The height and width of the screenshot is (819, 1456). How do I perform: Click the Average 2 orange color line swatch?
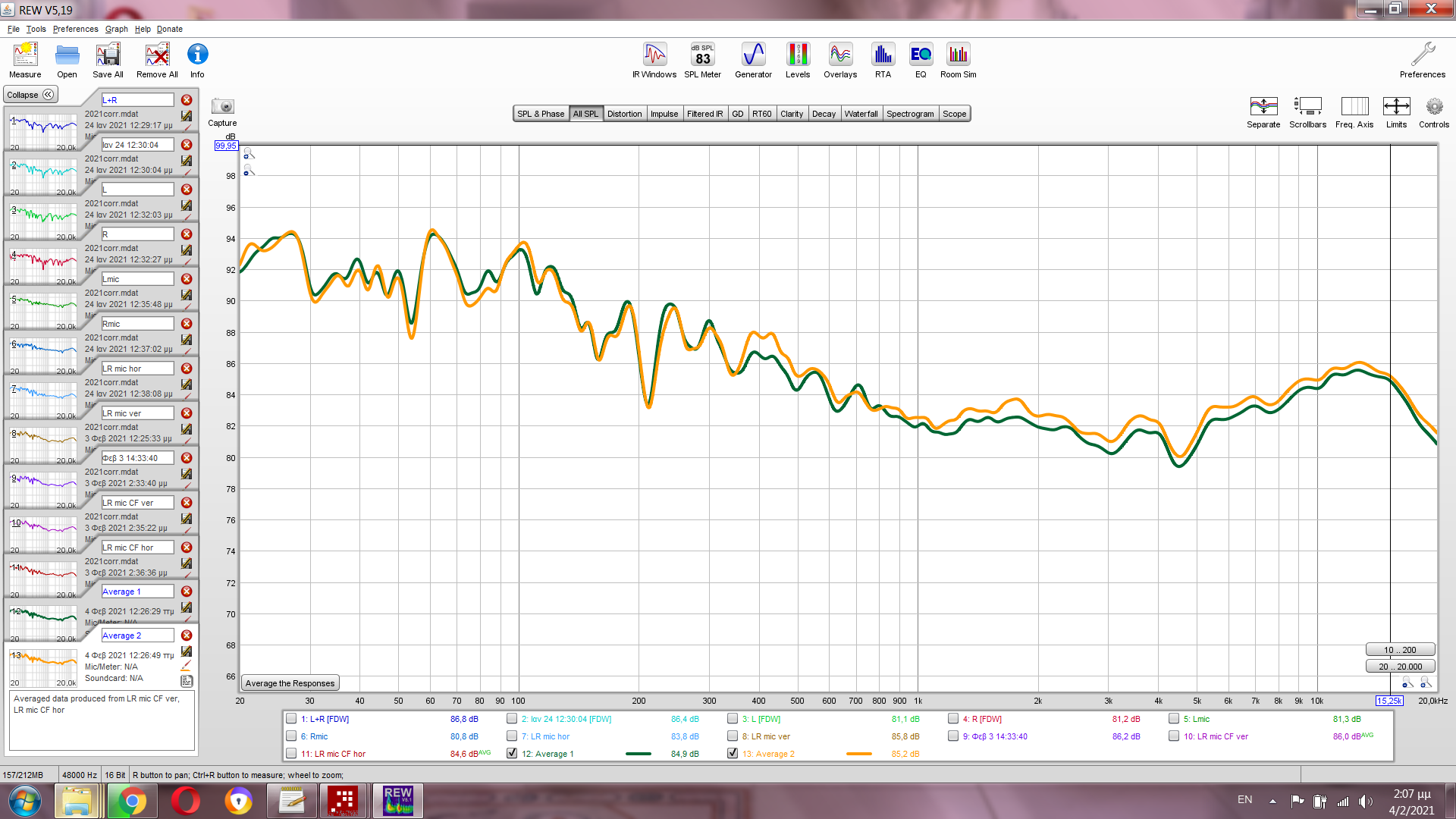(858, 754)
